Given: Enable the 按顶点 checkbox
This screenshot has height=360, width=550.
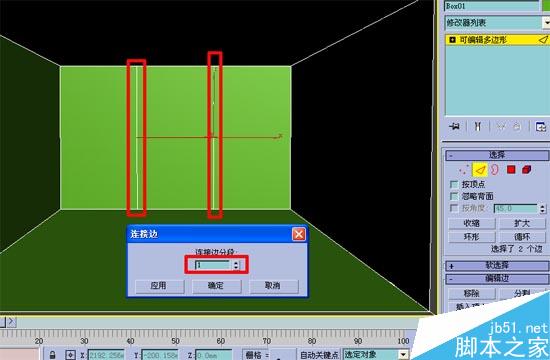Looking at the screenshot, I should click(x=454, y=184).
